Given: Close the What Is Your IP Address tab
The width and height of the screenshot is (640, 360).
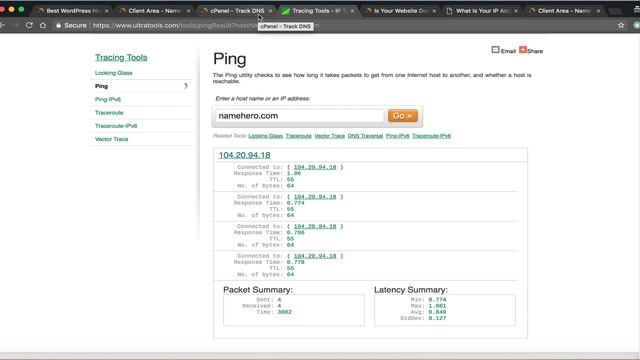Looking at the screenshot, I should [x=516, y=11].
